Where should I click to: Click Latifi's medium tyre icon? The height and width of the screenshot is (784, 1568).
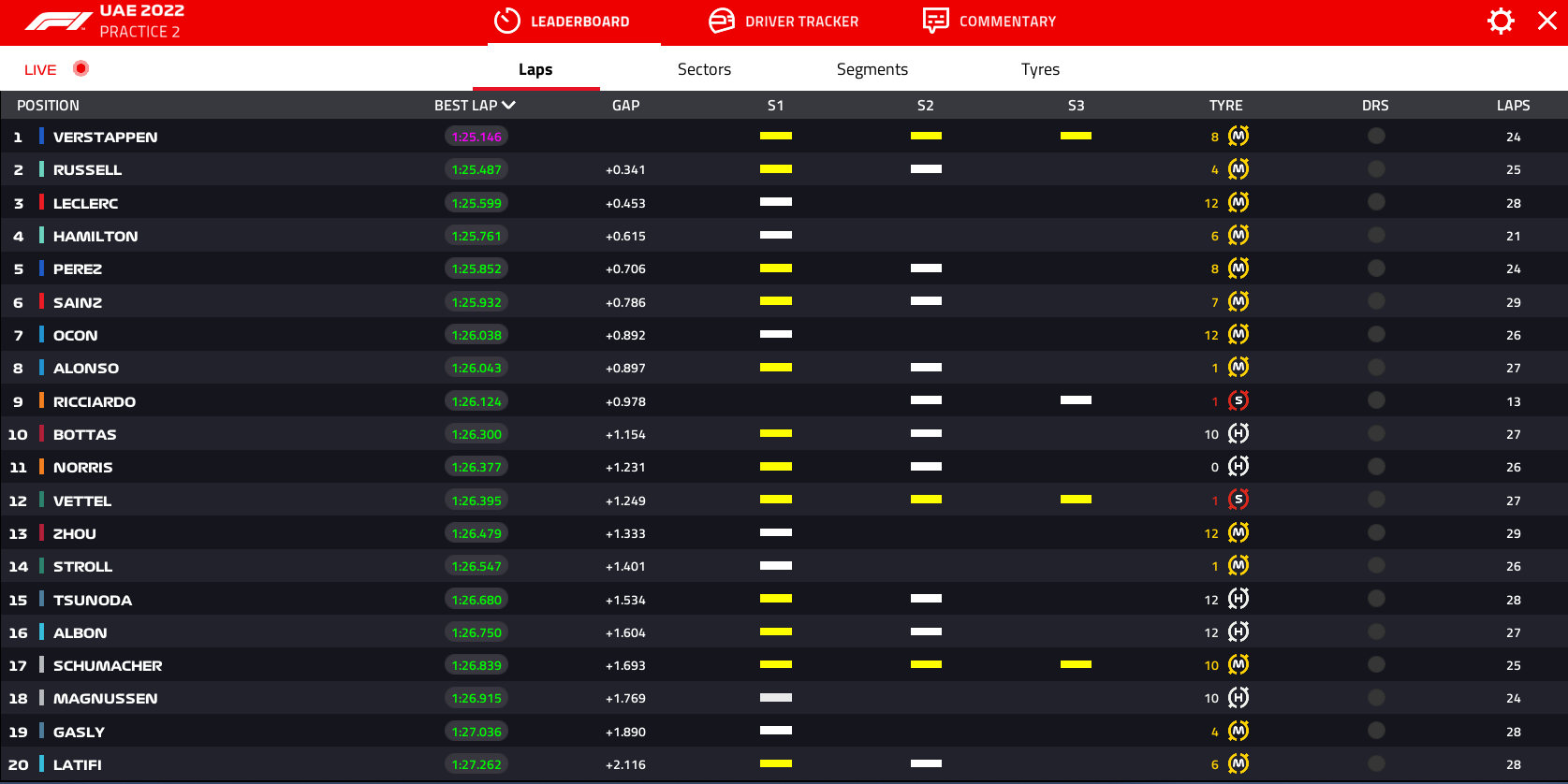coord(1238,764)
